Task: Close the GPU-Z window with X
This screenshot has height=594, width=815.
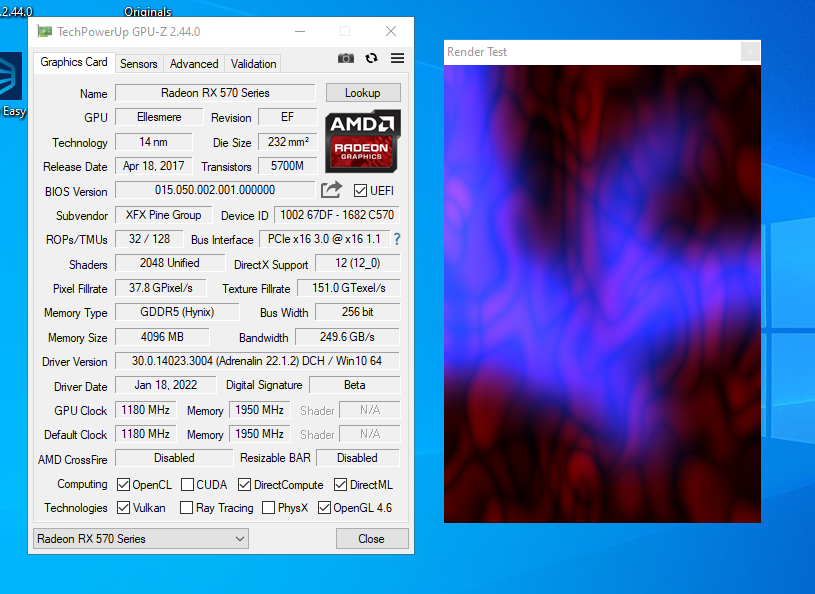Action: point(391,31)
